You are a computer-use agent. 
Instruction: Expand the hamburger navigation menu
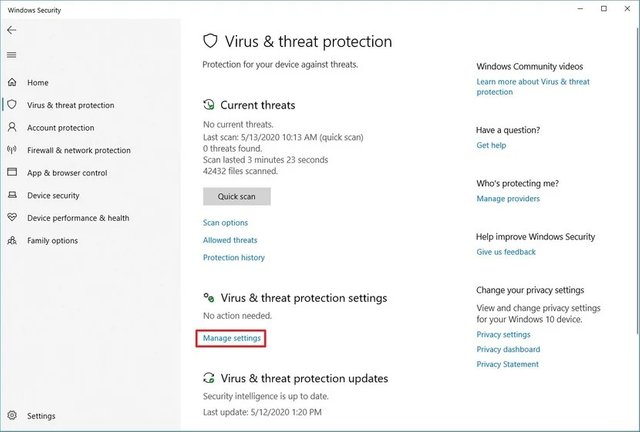[x=11, y=54]
